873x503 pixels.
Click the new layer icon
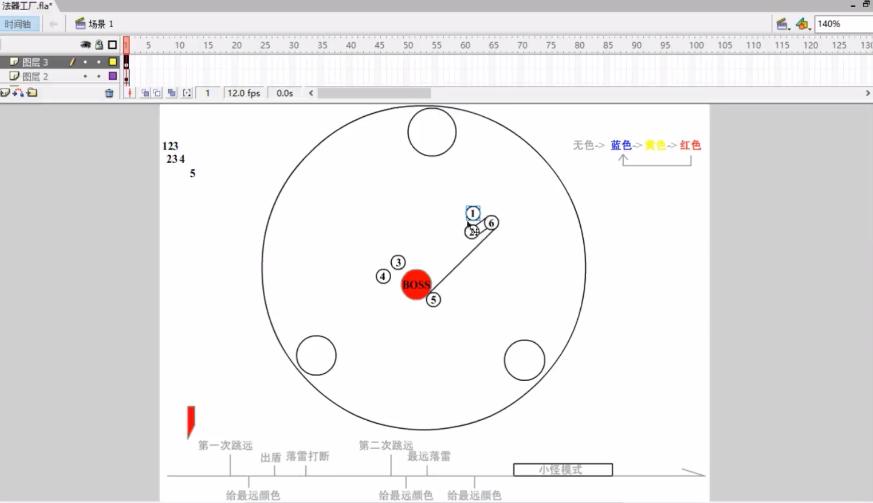click(x=5, y=93)
